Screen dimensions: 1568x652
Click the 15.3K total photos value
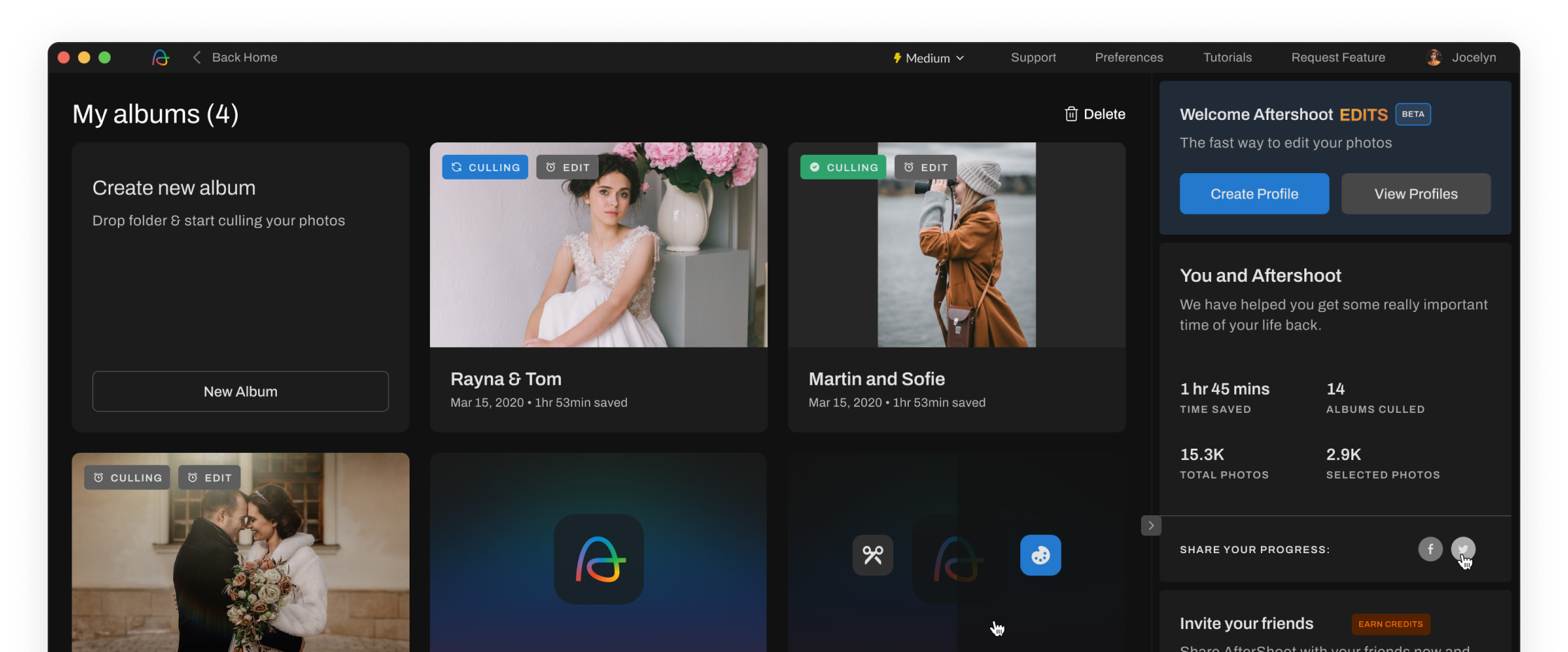pyautogui.click(x=1202, y=454)
